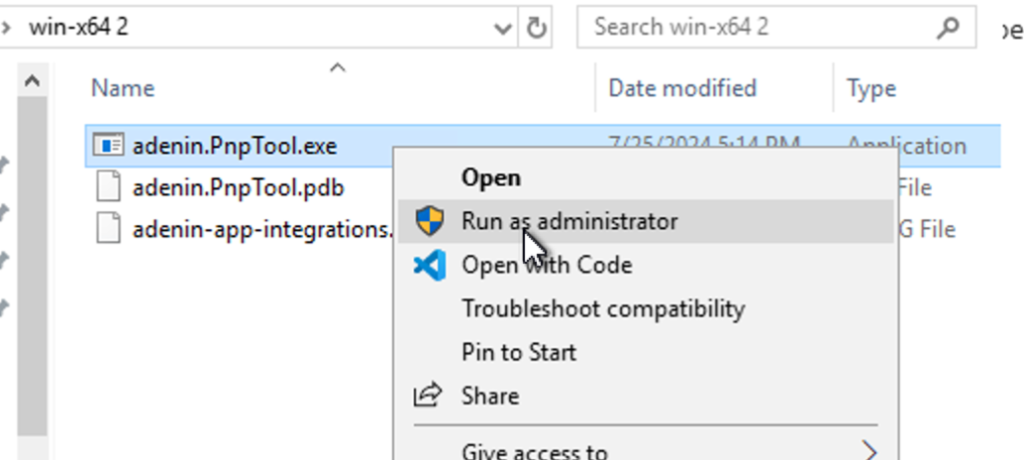The height and width of the screenshot is (460, 1024).
Task: Select Troubleshoot compatibility menu entry
Action: [603, 308]
